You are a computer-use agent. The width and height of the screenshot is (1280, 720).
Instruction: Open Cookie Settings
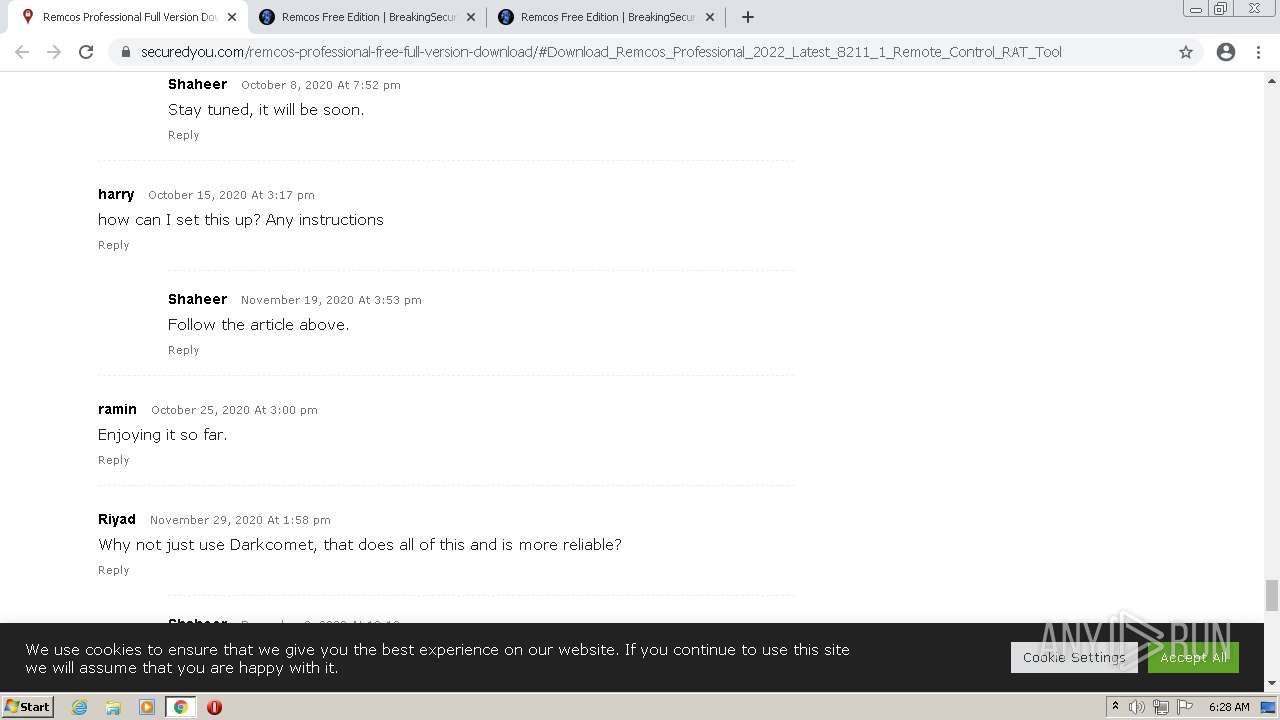click(x=1074, y=657)
